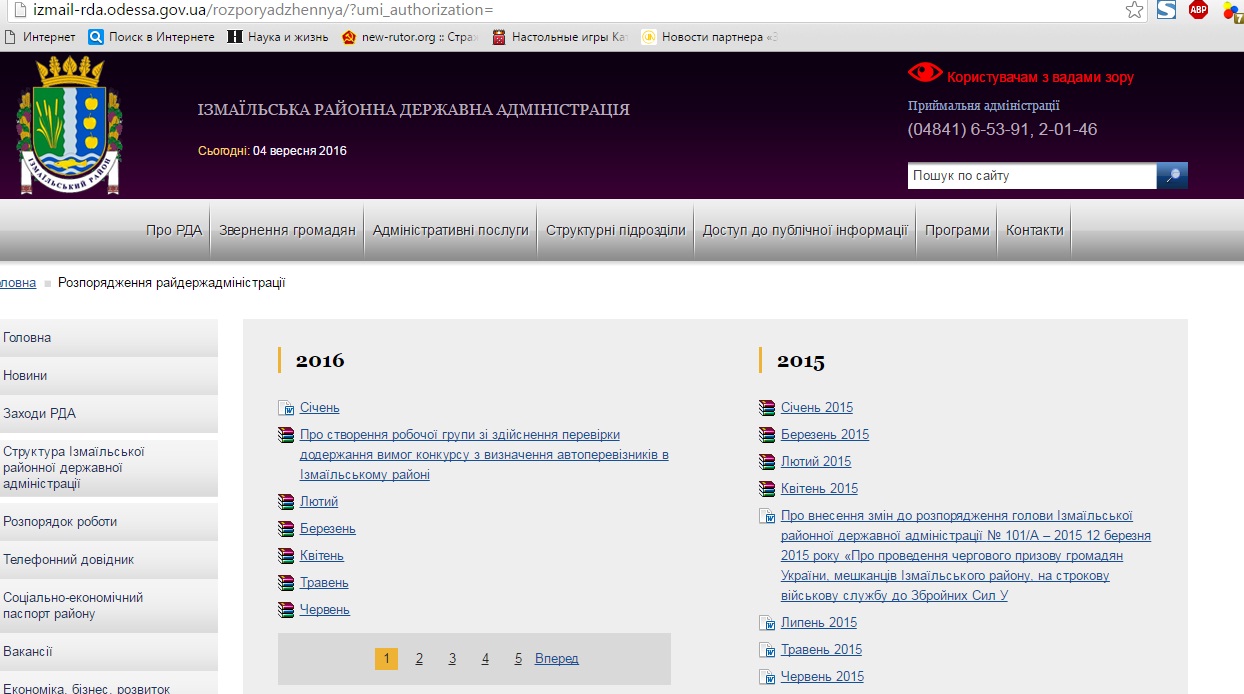Click the document icon beside Січень
The width and height of the screenshot is (1244, 694).
pyautogui.click(x=286, y=408)
